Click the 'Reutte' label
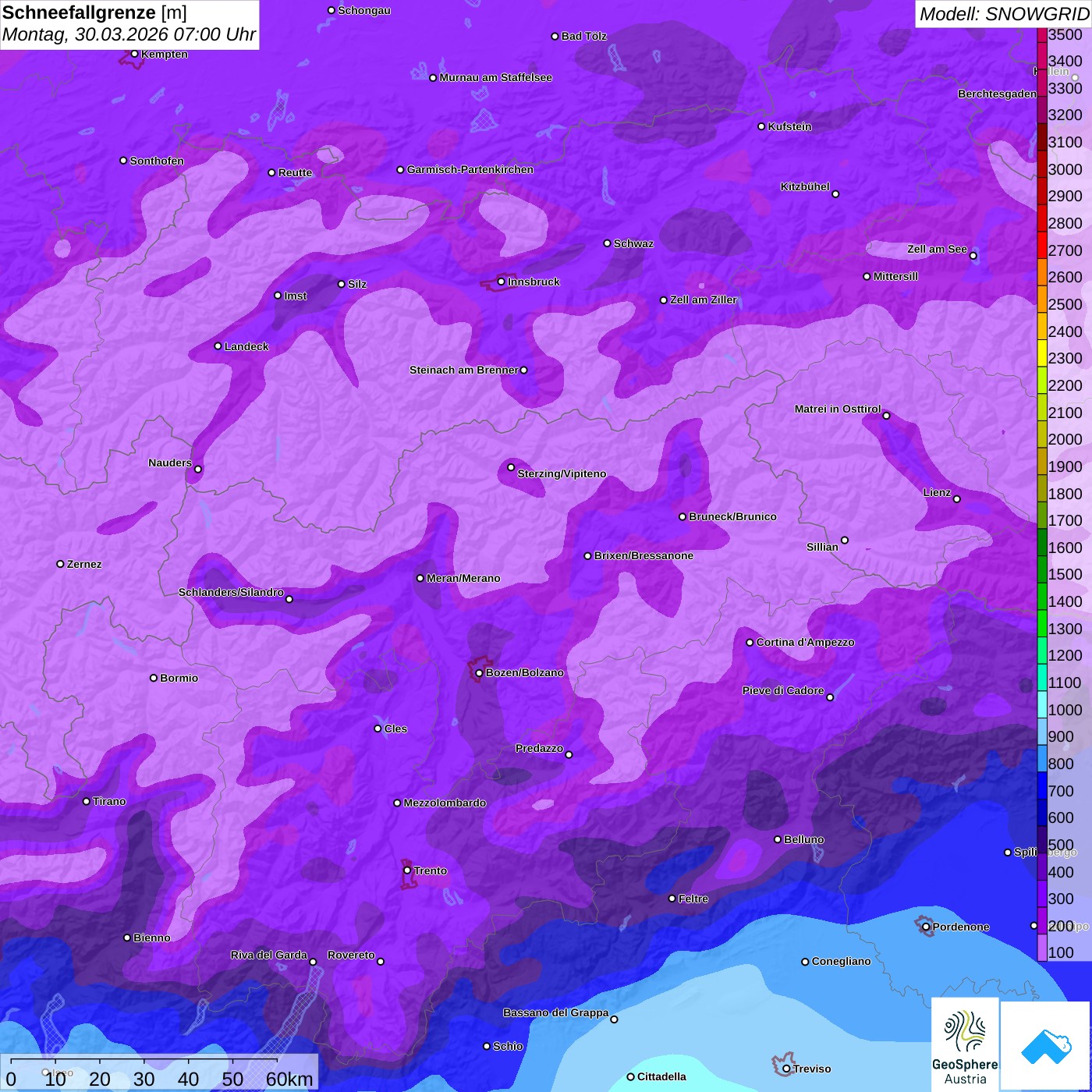The width and height of the screenshot is (1092, 1092). coord(295,172)
